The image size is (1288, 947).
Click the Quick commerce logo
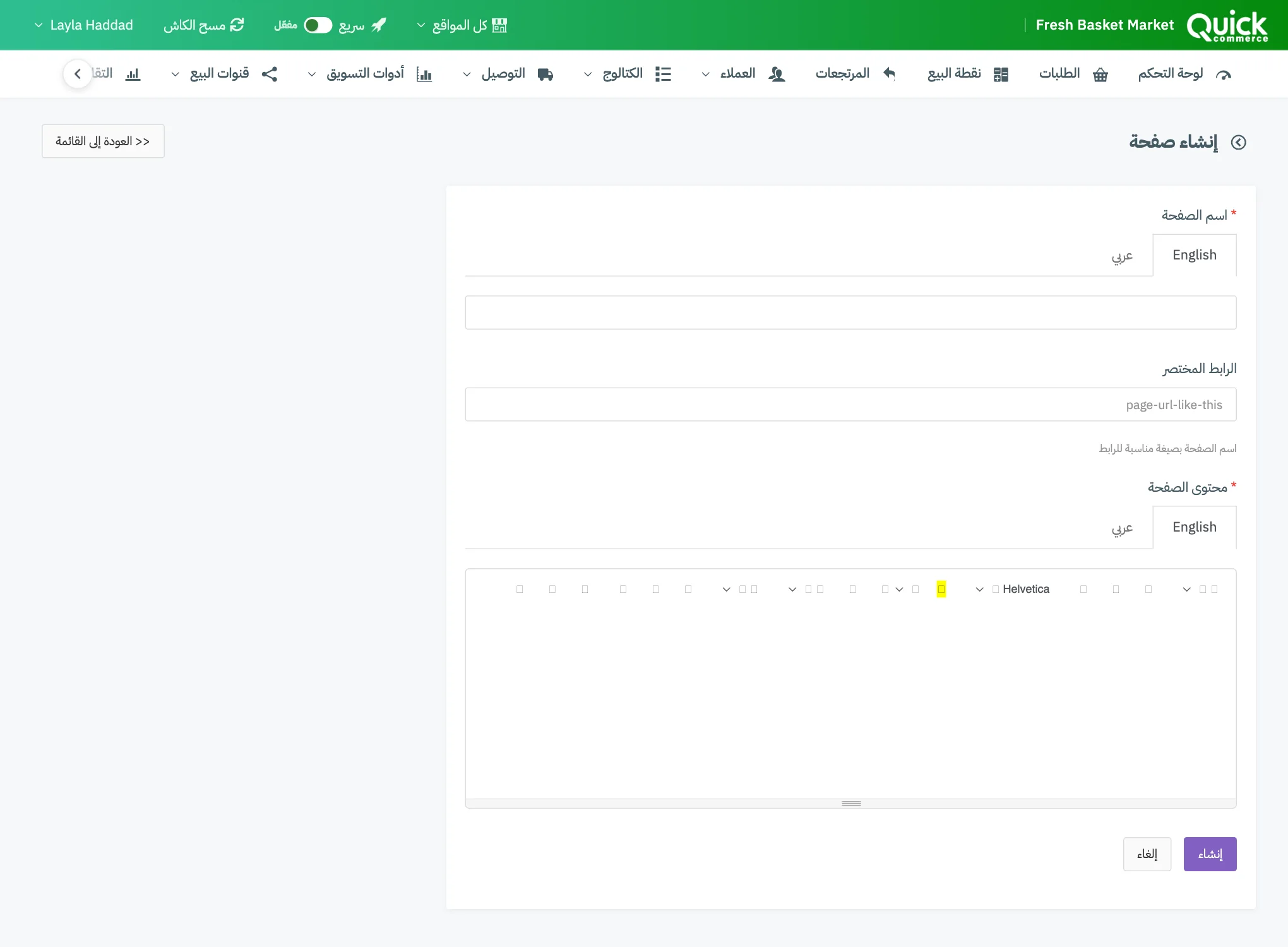click(x=1227, y=25)
